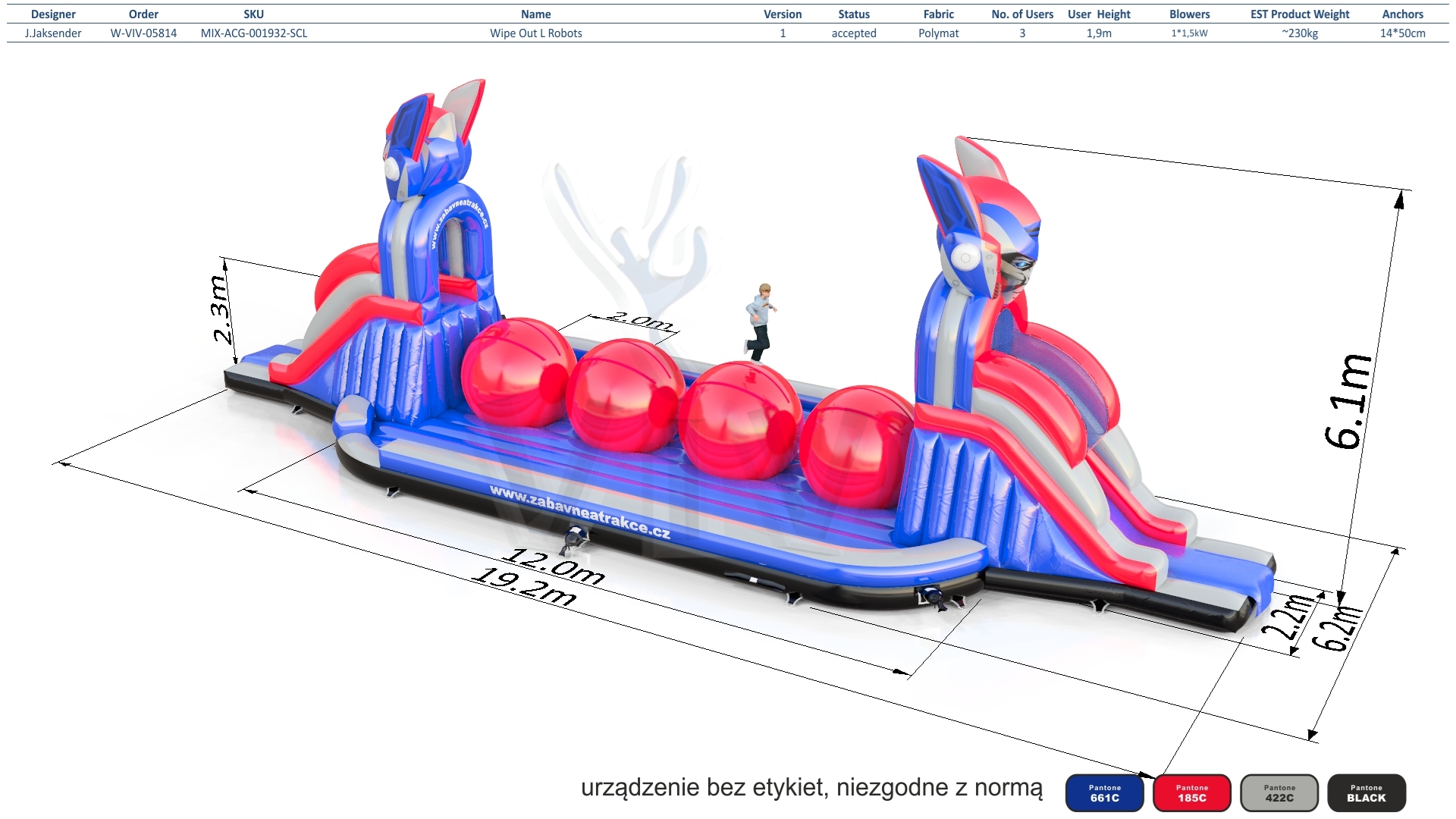
Task: Click the Name column header
Action: [x=536, y=14]
